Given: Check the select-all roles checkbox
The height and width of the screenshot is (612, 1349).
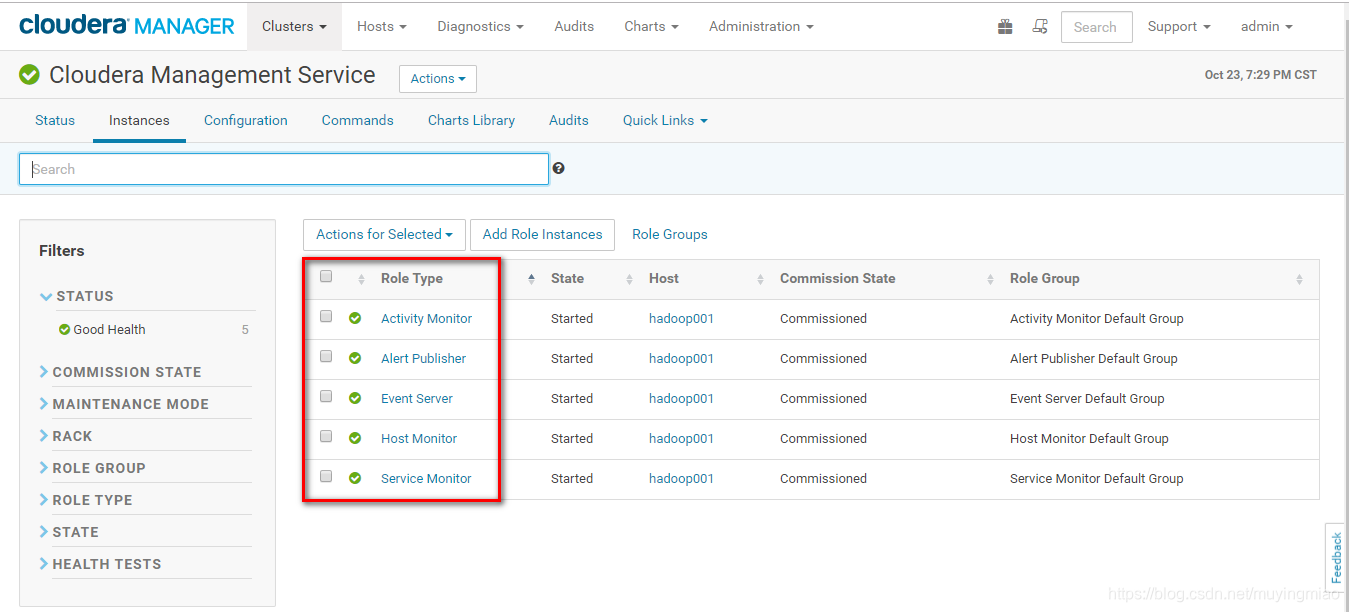Looking at the screenshot, I should click(x=326, y=276).
